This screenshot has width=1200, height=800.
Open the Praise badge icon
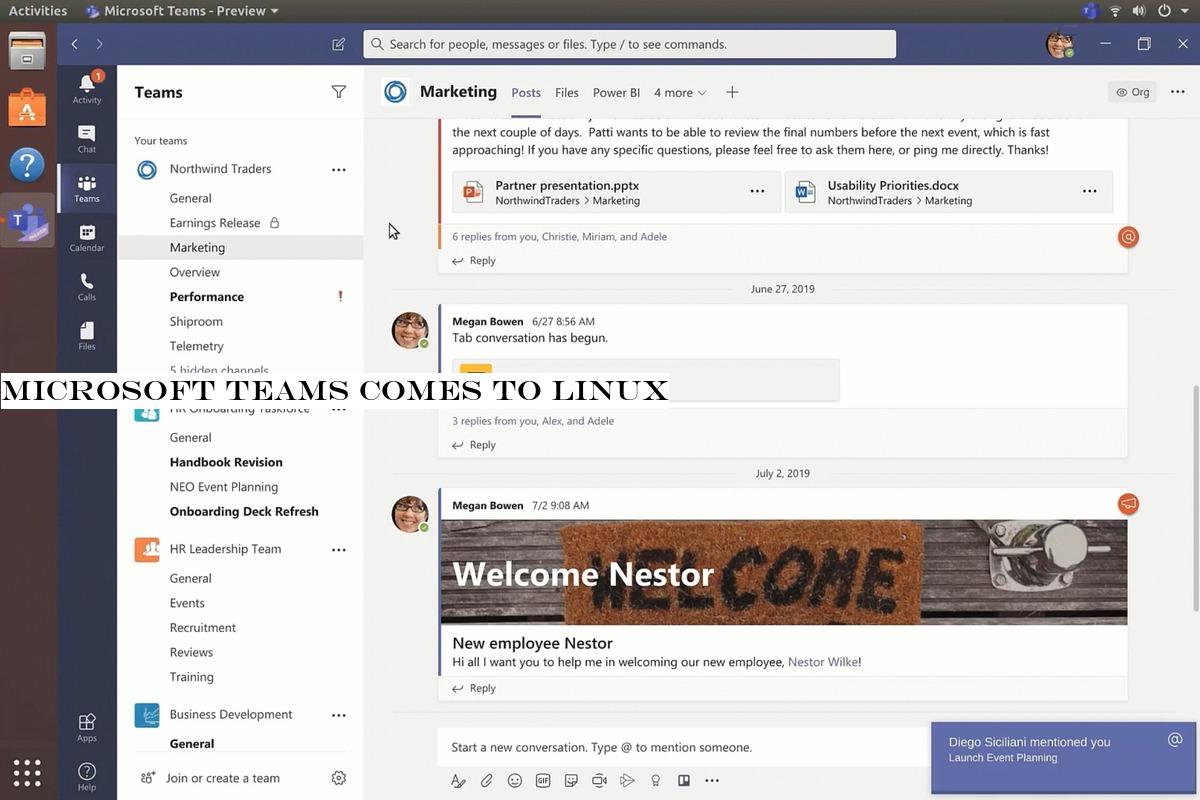click(656, 781)
